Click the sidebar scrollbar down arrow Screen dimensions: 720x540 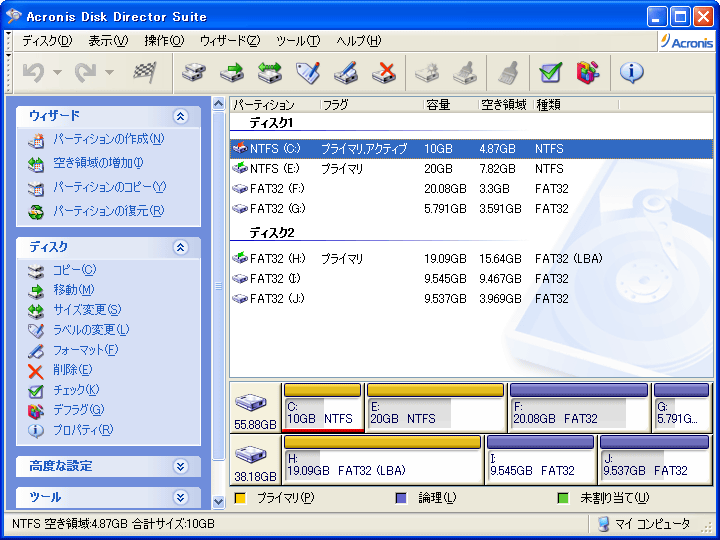[219, 501]
